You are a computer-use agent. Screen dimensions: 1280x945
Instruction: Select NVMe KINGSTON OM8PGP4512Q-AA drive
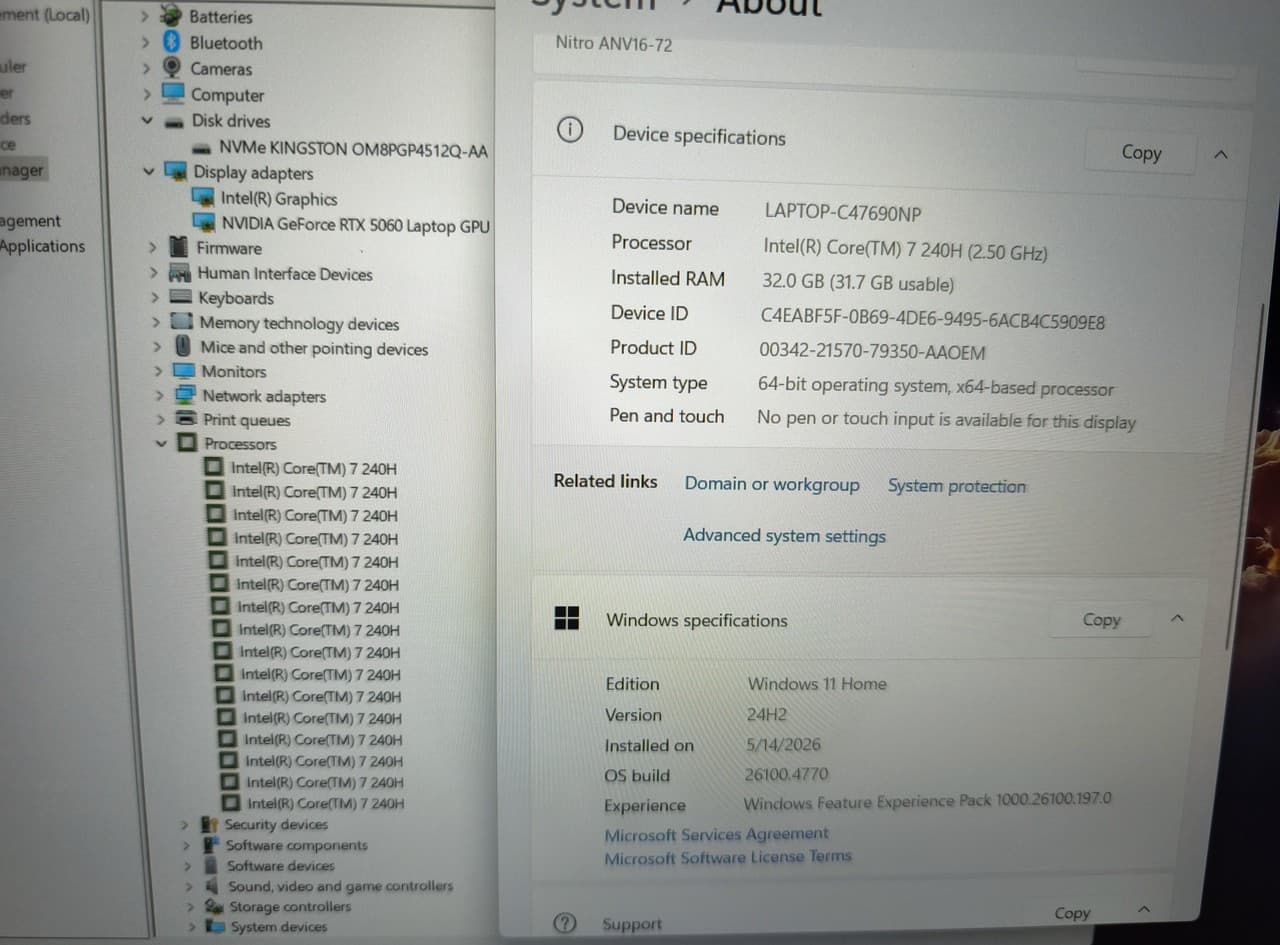click(353, 149)
